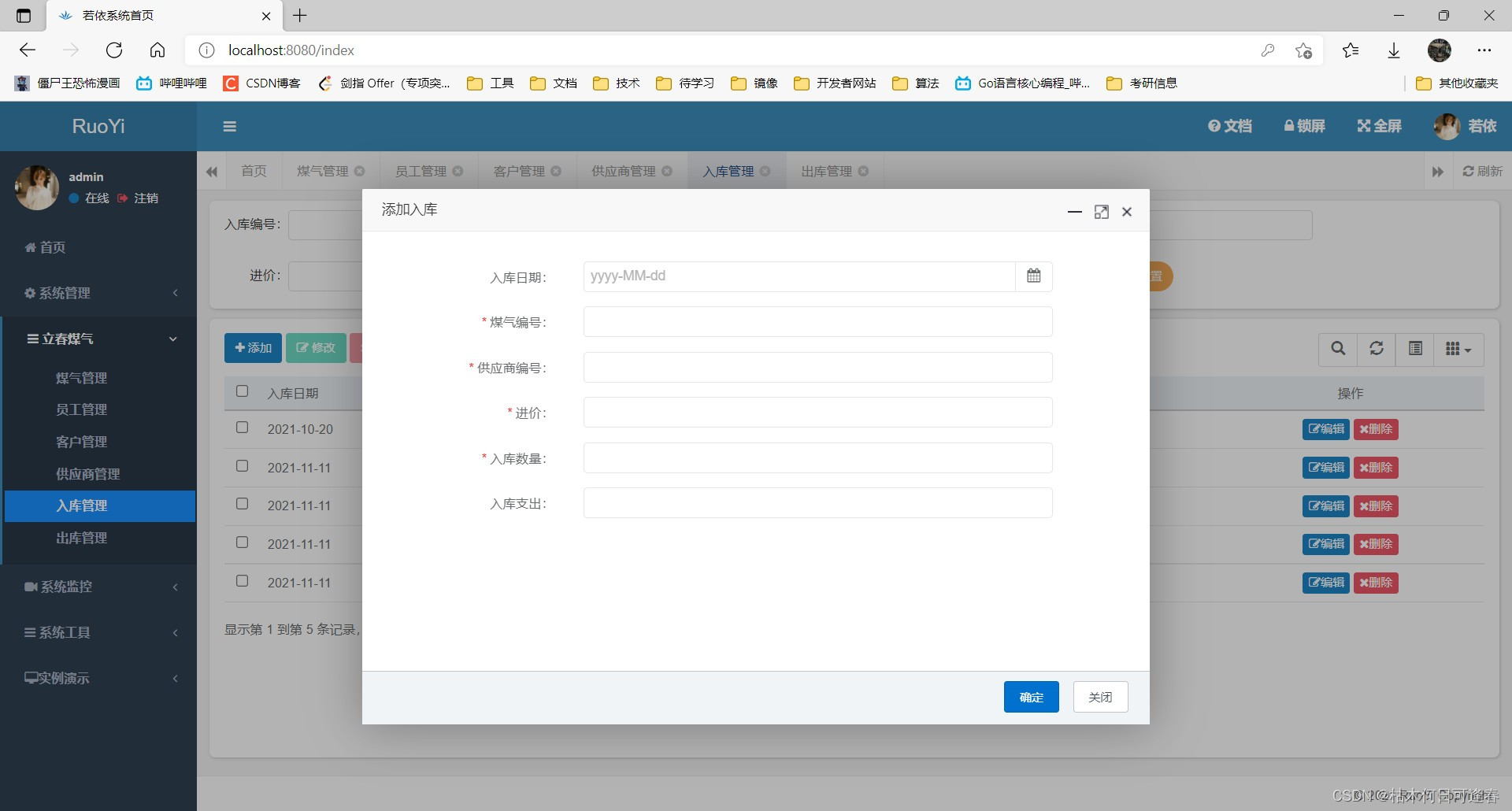Close the 供应商管理 tab
This screenshot has width=1512, height=811.
click(667, 171)
